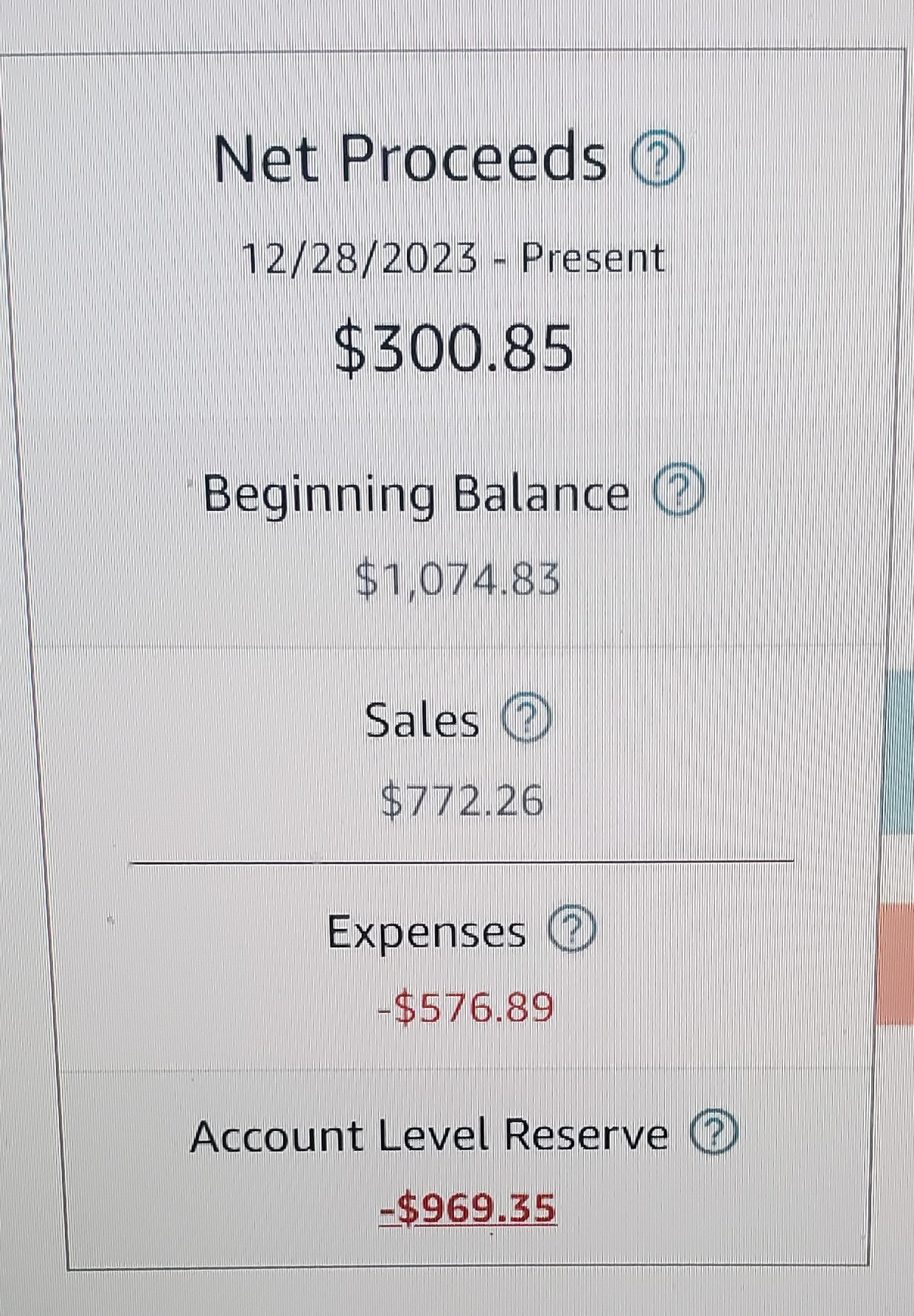Click the Account Level Reserve help icon

(714, 1133)
